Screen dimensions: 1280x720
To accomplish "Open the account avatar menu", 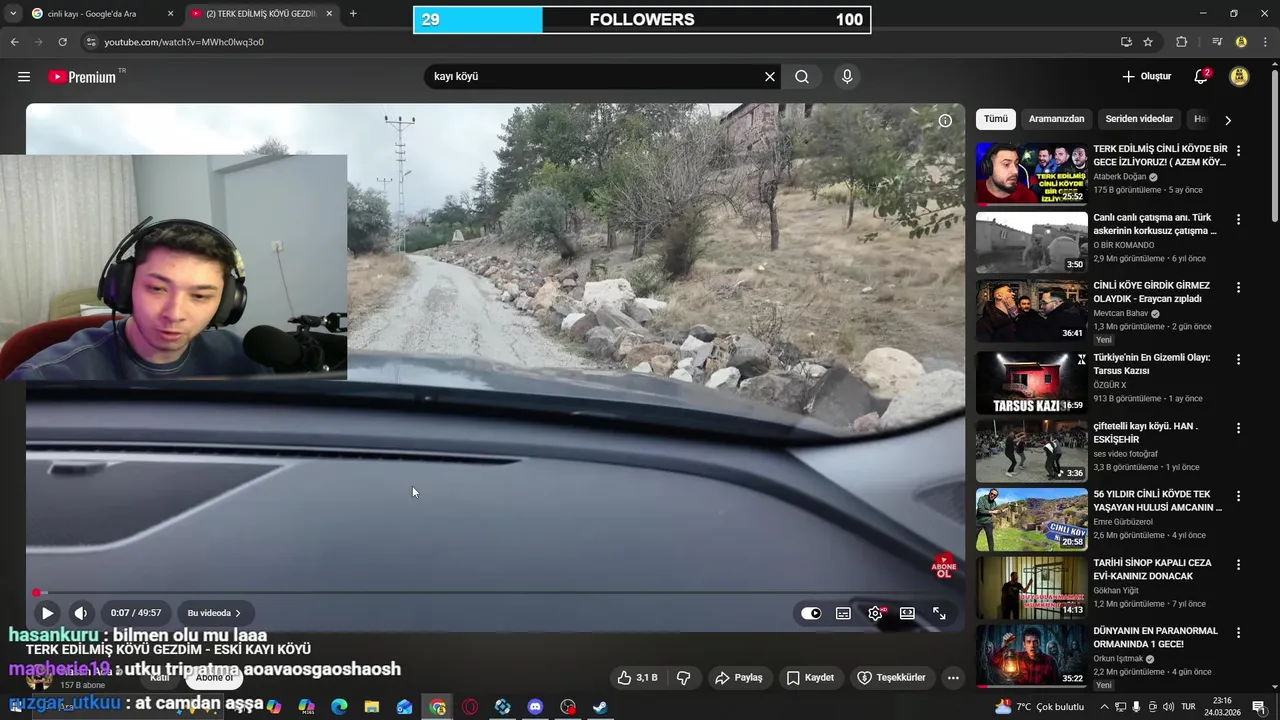I will [1239, 77].
